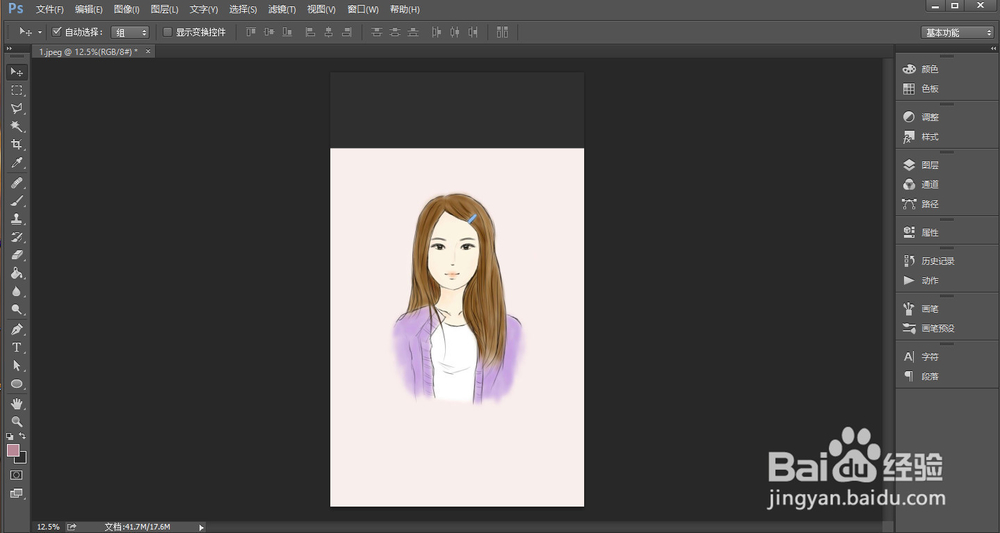The height and width of the screenshot is (533, 1000).
Task: Open the 图层 layers panel
Action: 929,165
